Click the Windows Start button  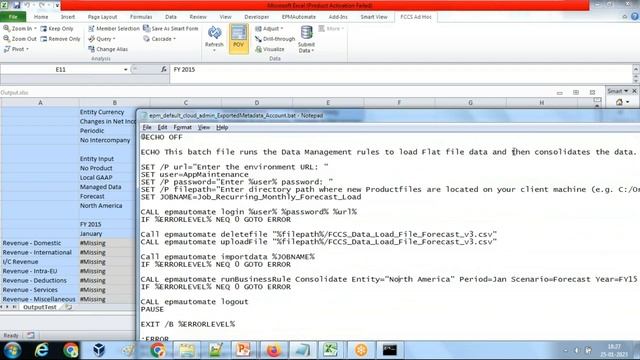(12, 350)
